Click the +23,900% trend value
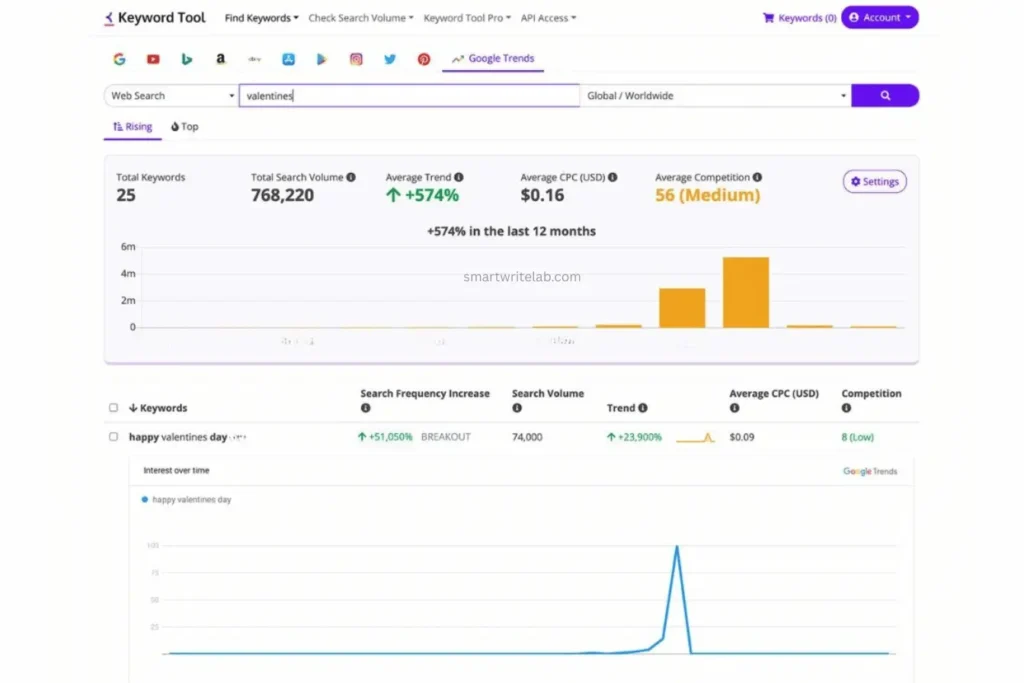This screenshot has width=1024, height=683. (x=634, y=437)
